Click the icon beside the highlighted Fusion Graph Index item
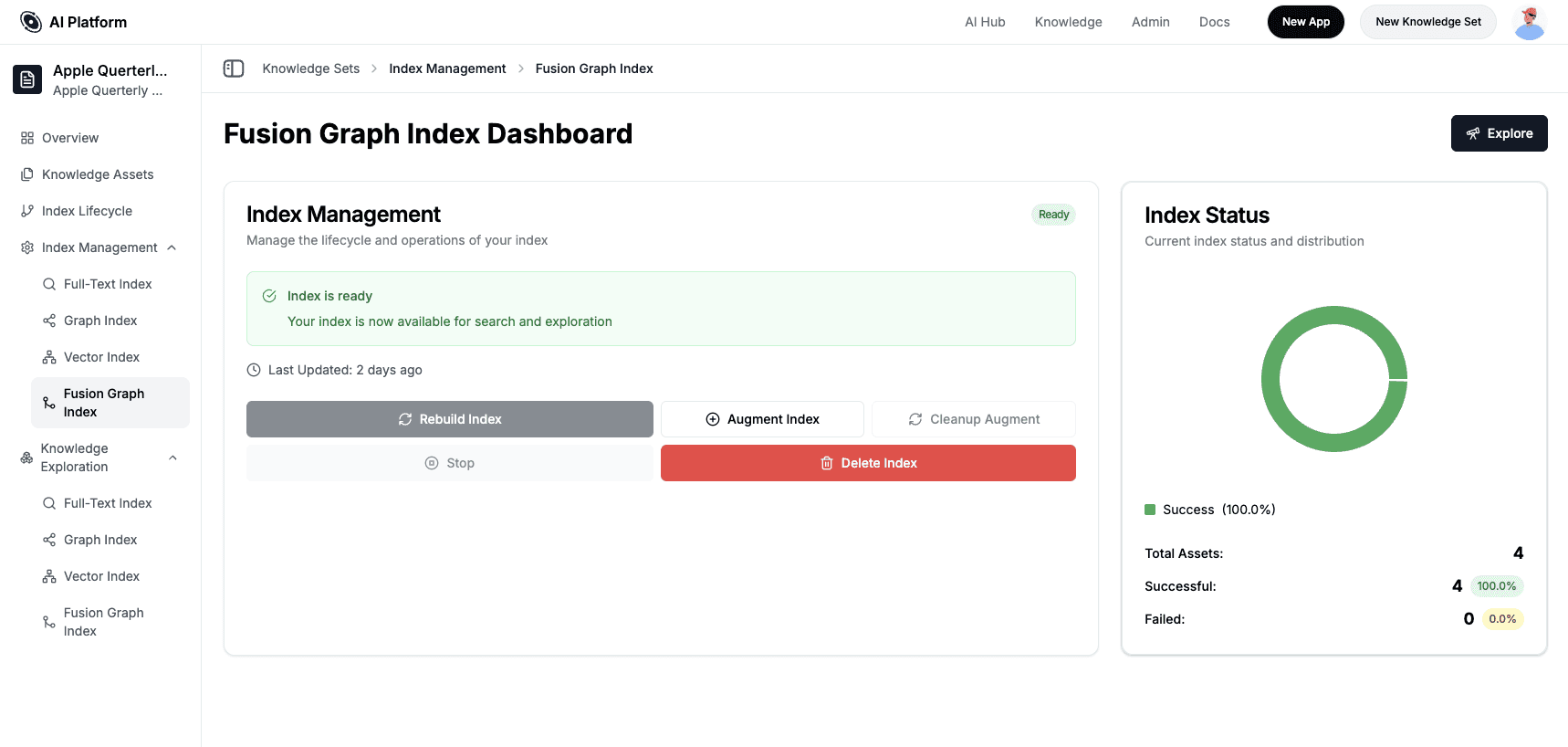Viewport: 1568px width, 747px height. pos(49,403)
